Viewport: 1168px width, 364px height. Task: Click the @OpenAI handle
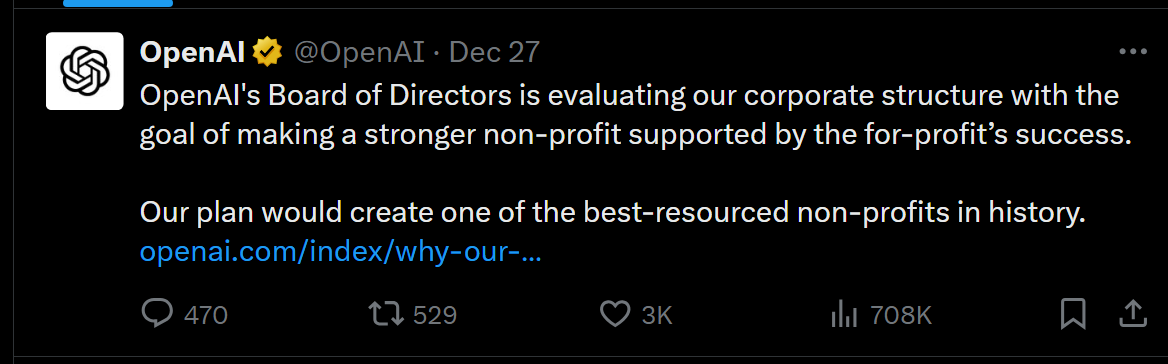[x=360, y=52]
